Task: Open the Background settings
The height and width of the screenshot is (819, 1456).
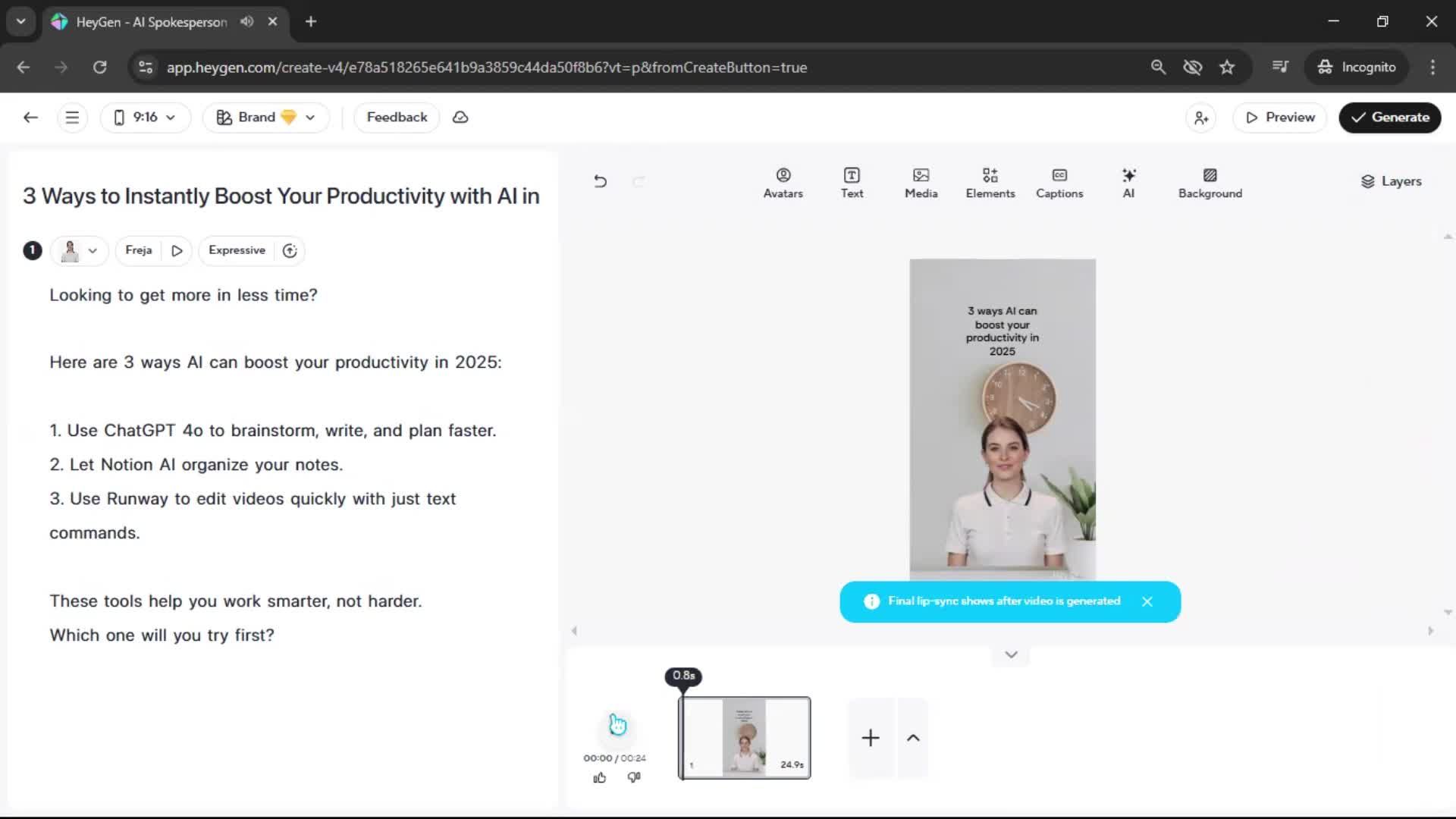Action: pos(1210,183)
